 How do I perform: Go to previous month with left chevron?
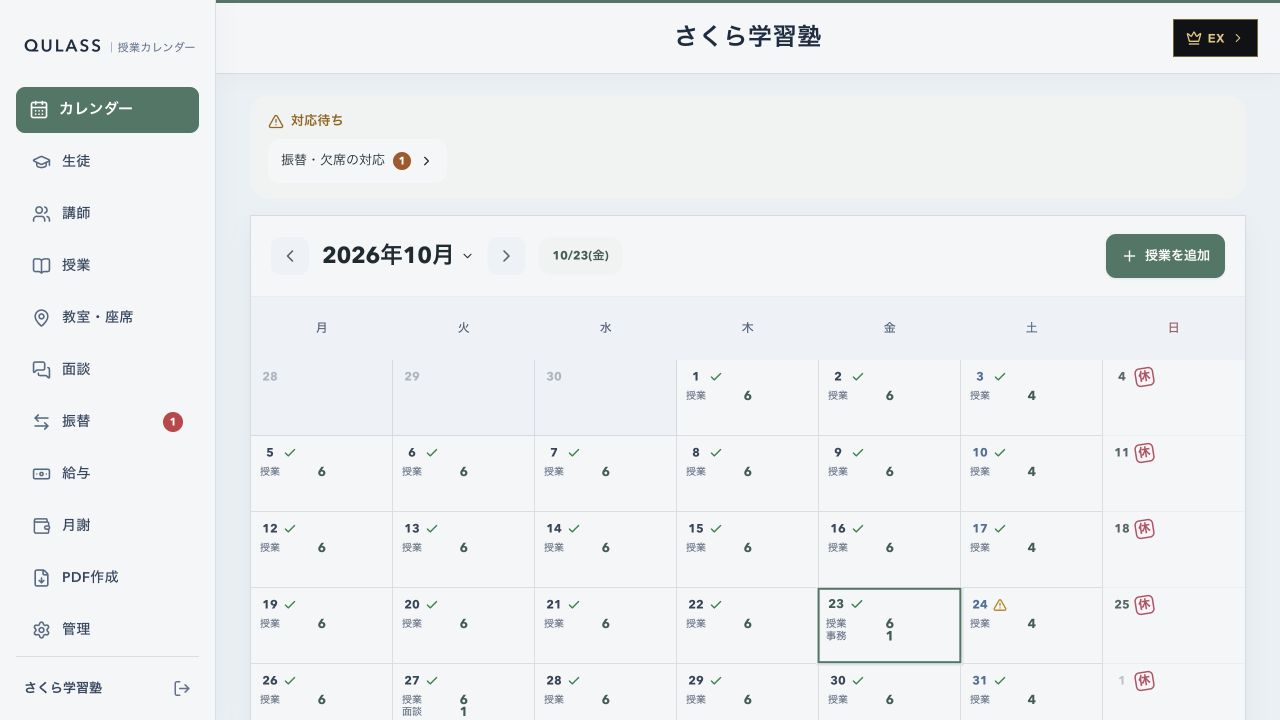tap(290, 256)
